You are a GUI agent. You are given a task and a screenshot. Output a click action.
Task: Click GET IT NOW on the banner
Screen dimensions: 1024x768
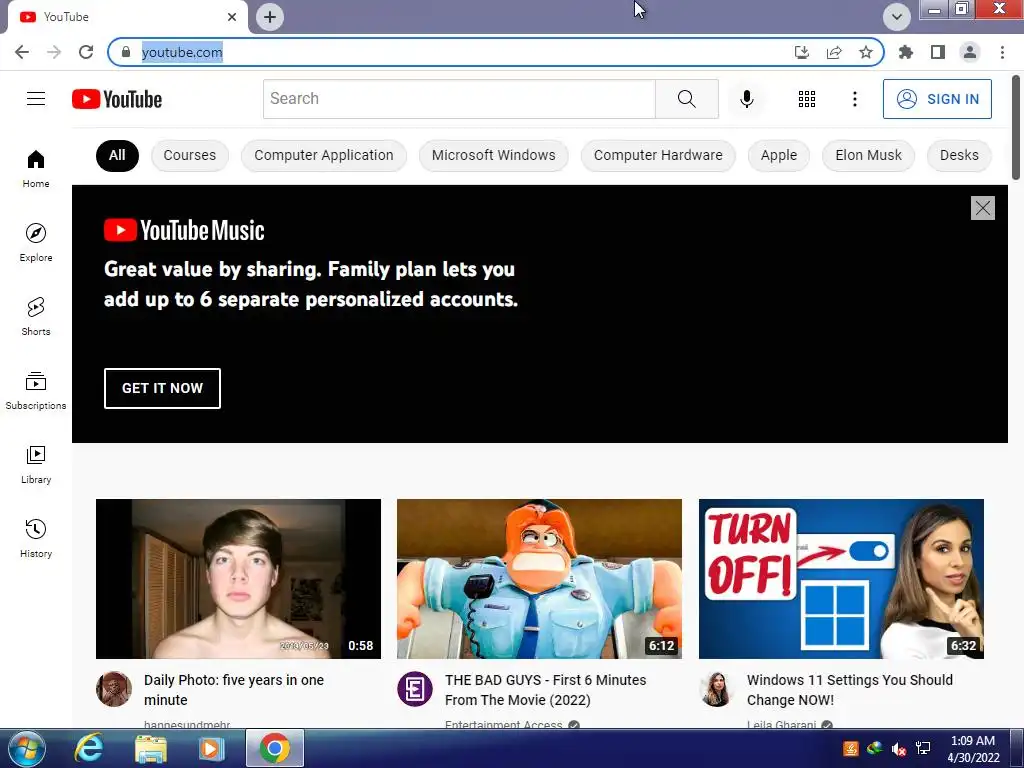tap(162, 388)
